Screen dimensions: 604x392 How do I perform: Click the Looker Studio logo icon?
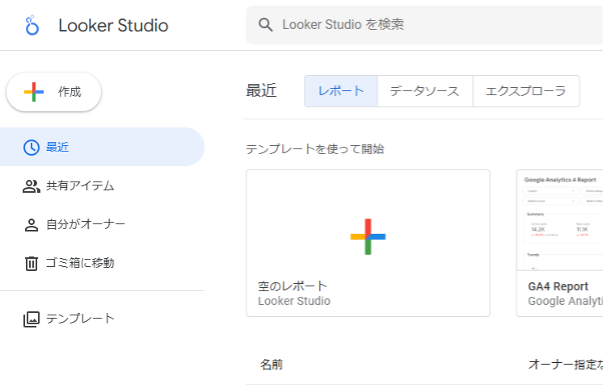pyautogui.click(x=32, y=25)
